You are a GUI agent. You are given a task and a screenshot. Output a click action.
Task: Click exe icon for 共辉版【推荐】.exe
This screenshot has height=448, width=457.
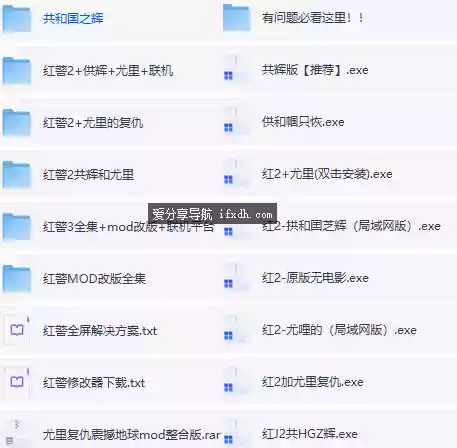236,68
